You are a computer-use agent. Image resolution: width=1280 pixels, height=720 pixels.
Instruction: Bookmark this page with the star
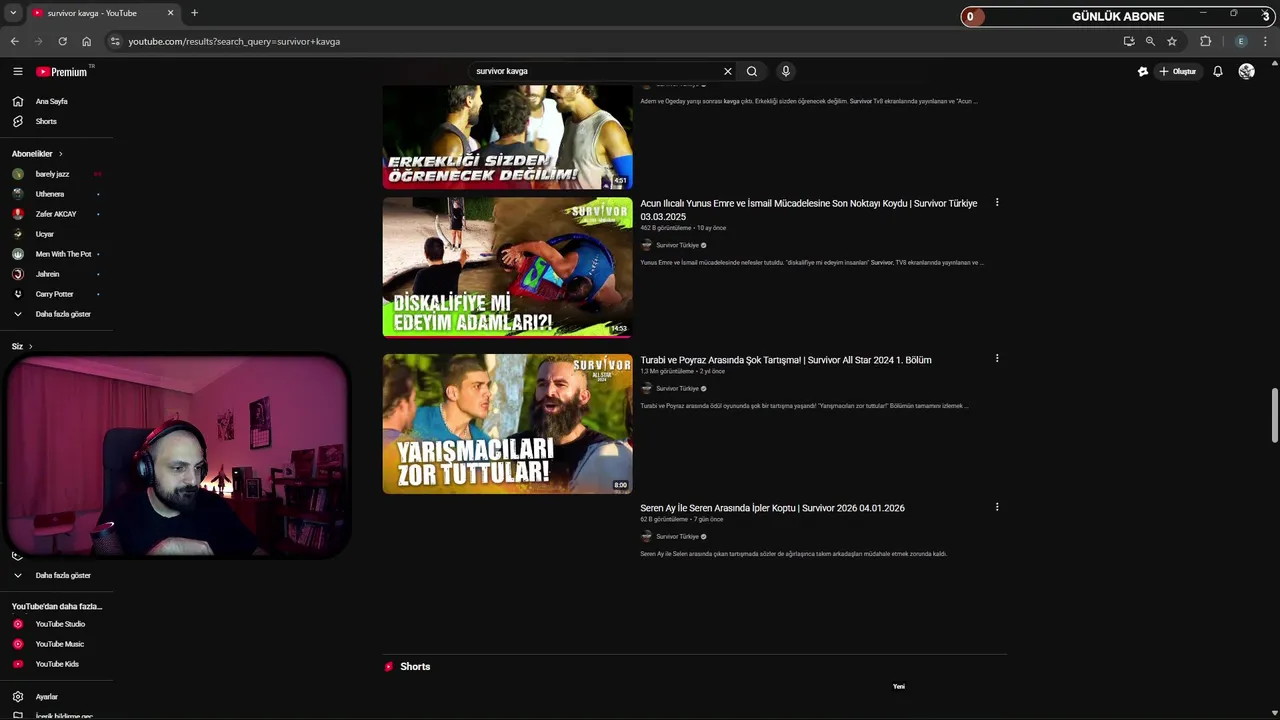click(1172, 41)
